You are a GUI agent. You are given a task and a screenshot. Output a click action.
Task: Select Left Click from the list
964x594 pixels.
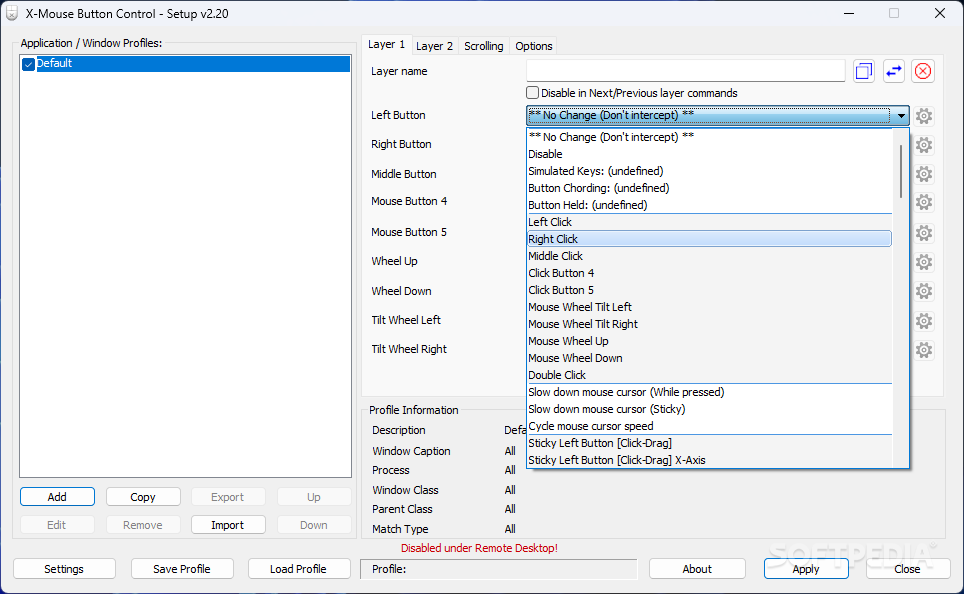click(x=709, y=222)
